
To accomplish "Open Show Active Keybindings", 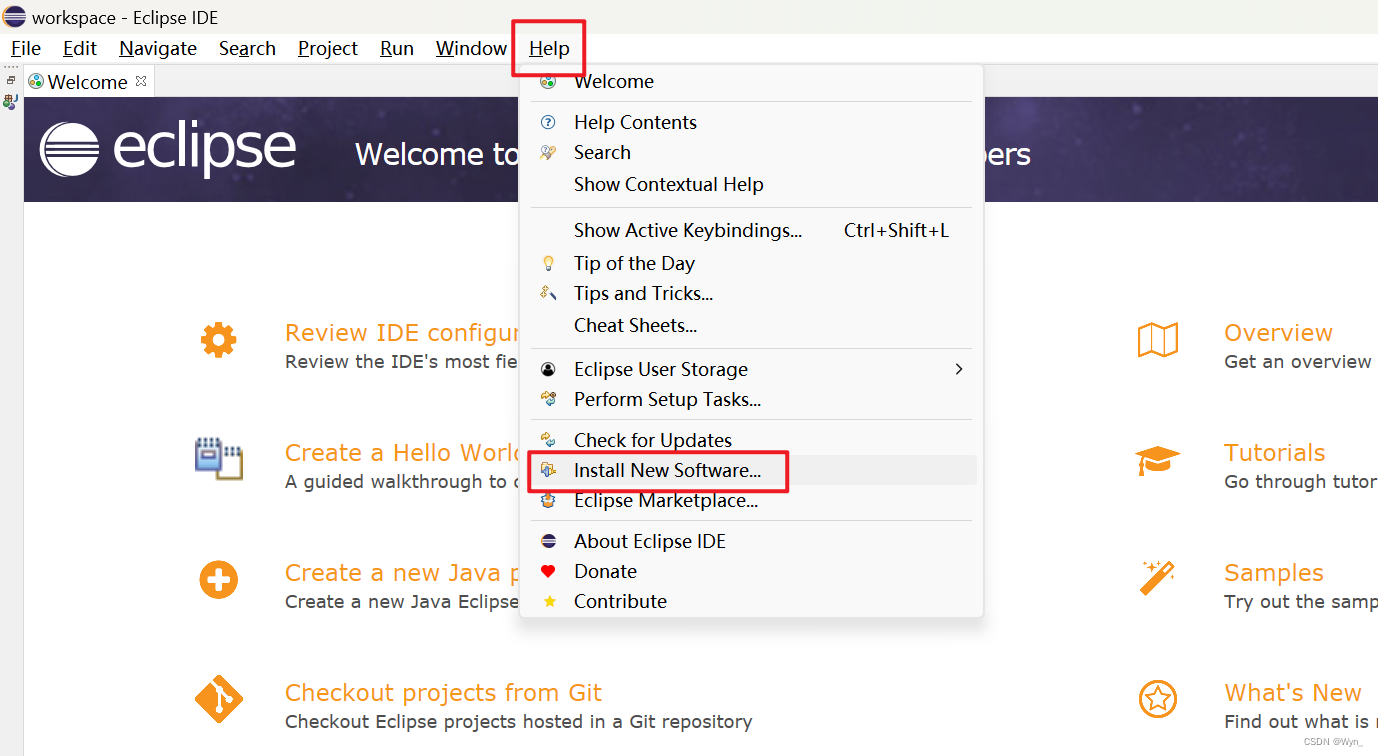I will [751, 230].
